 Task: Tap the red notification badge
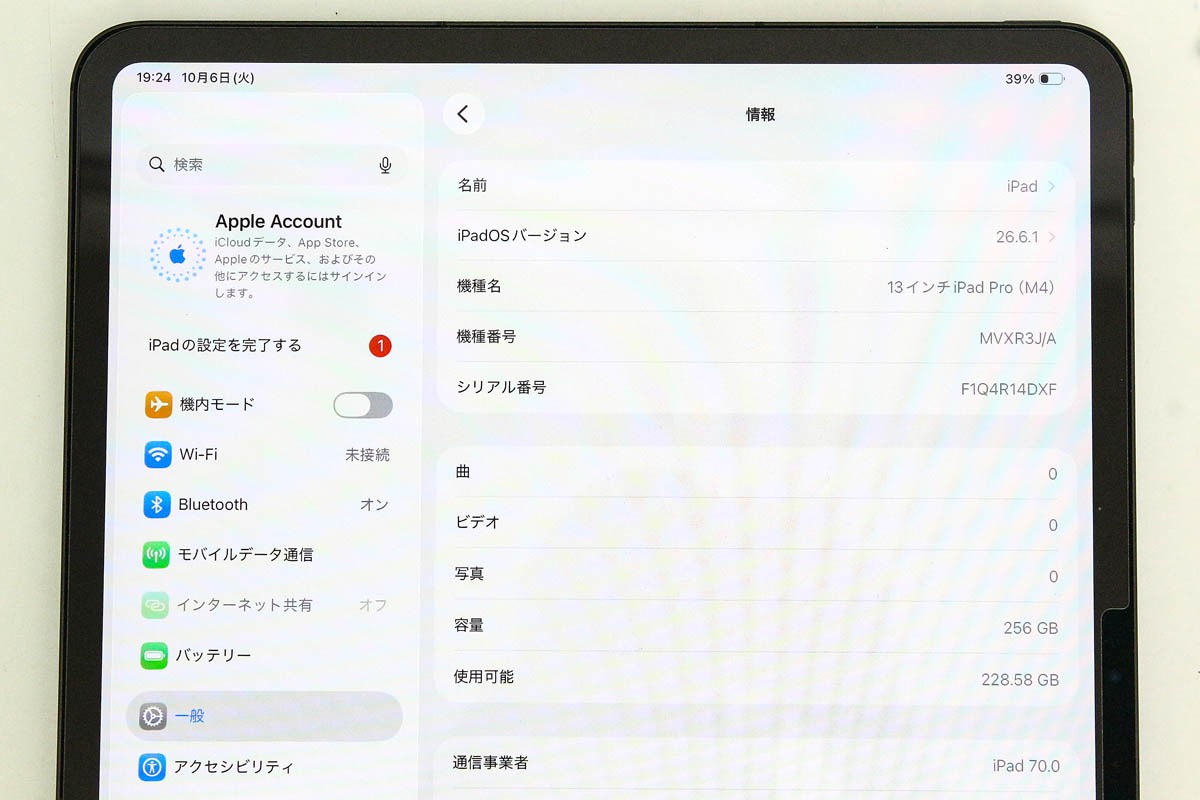point(380,346)
